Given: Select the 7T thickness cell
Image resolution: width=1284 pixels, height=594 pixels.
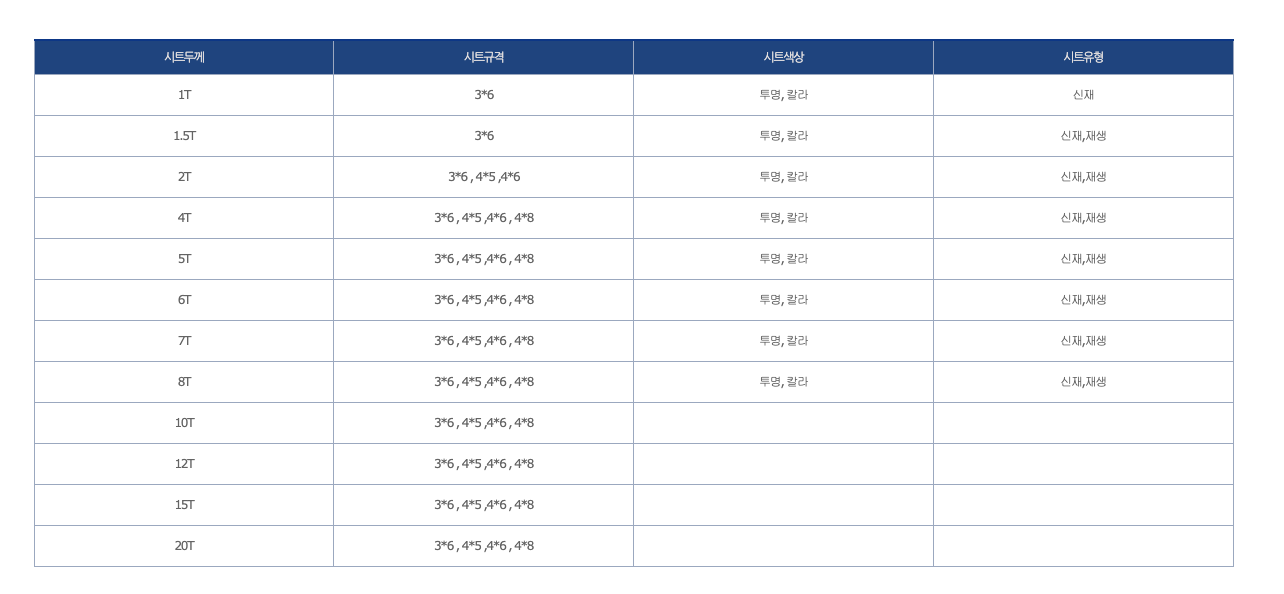Looking at the screenshot, I should coord(184,341).
